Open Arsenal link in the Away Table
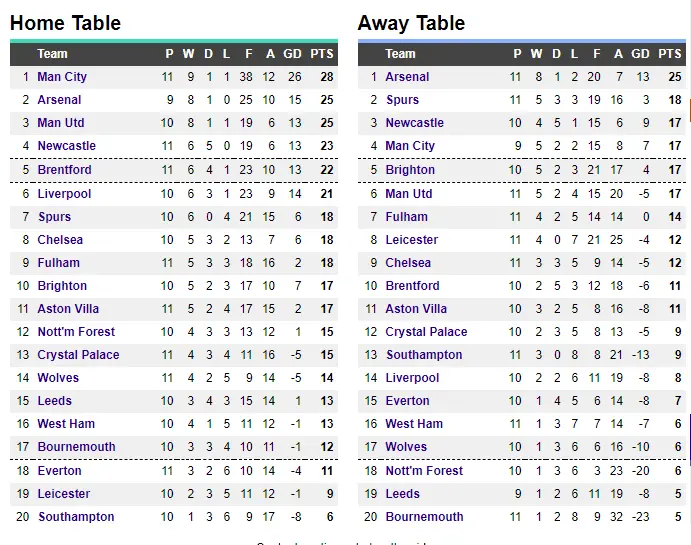The height and width of the screenshot is (545, 691). click(407, 77)
